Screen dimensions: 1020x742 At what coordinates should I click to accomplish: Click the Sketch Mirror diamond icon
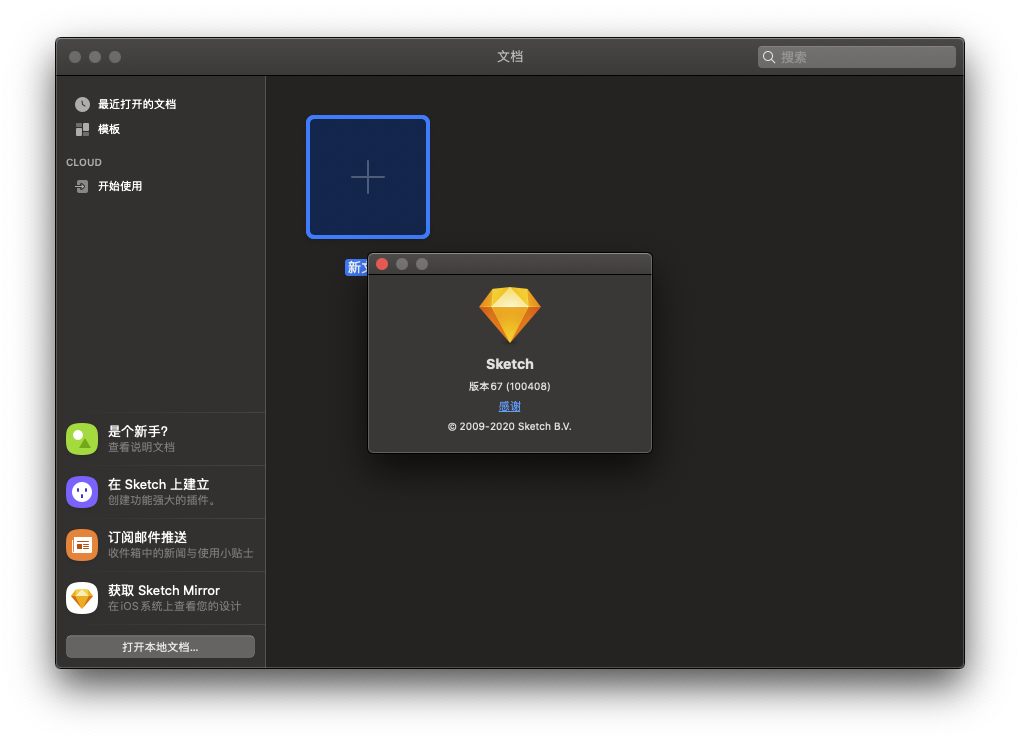coord(82,598)
